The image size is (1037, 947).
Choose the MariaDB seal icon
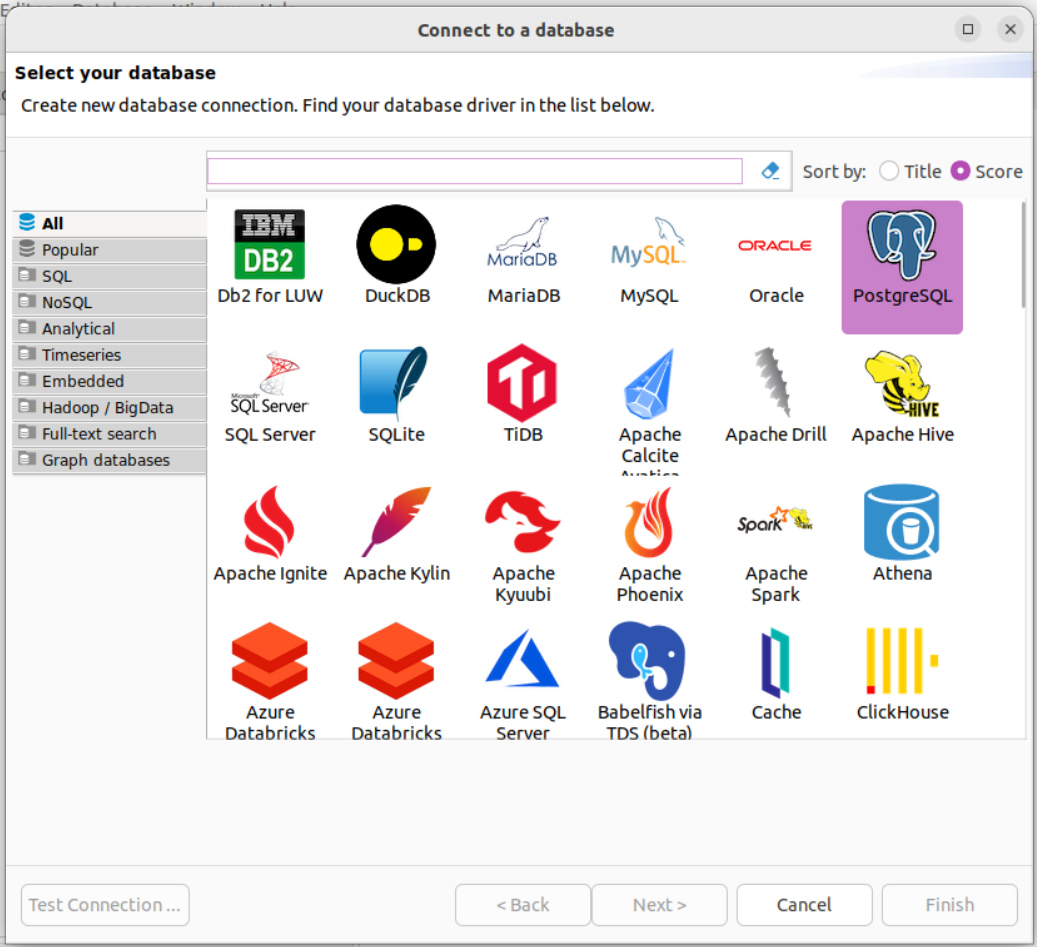point(522,245)
